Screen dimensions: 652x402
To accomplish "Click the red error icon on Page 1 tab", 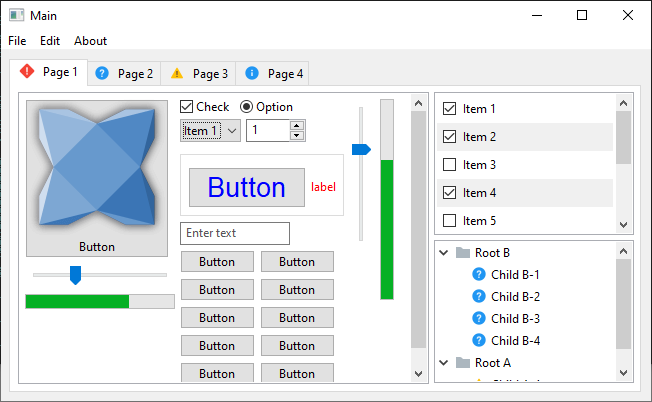I will tap(27, 72).
